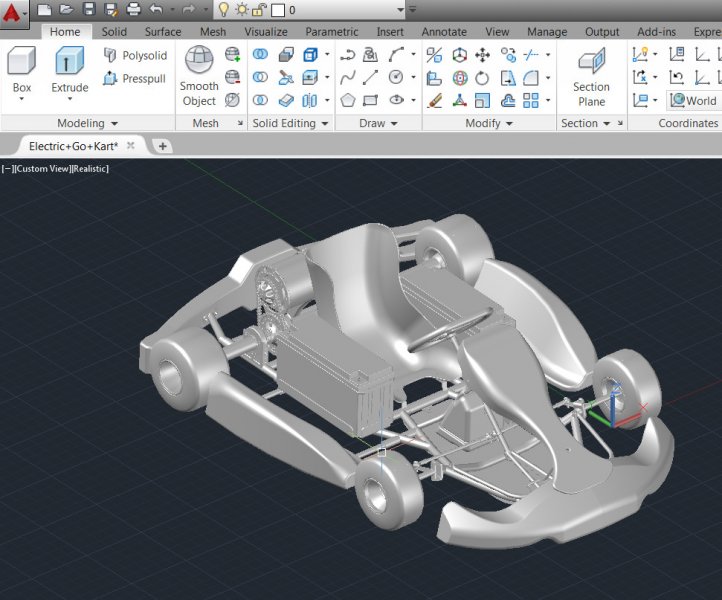This screenshot has width=722, height=600.
Task: Click the Solid Union icon
Action: 260,54
